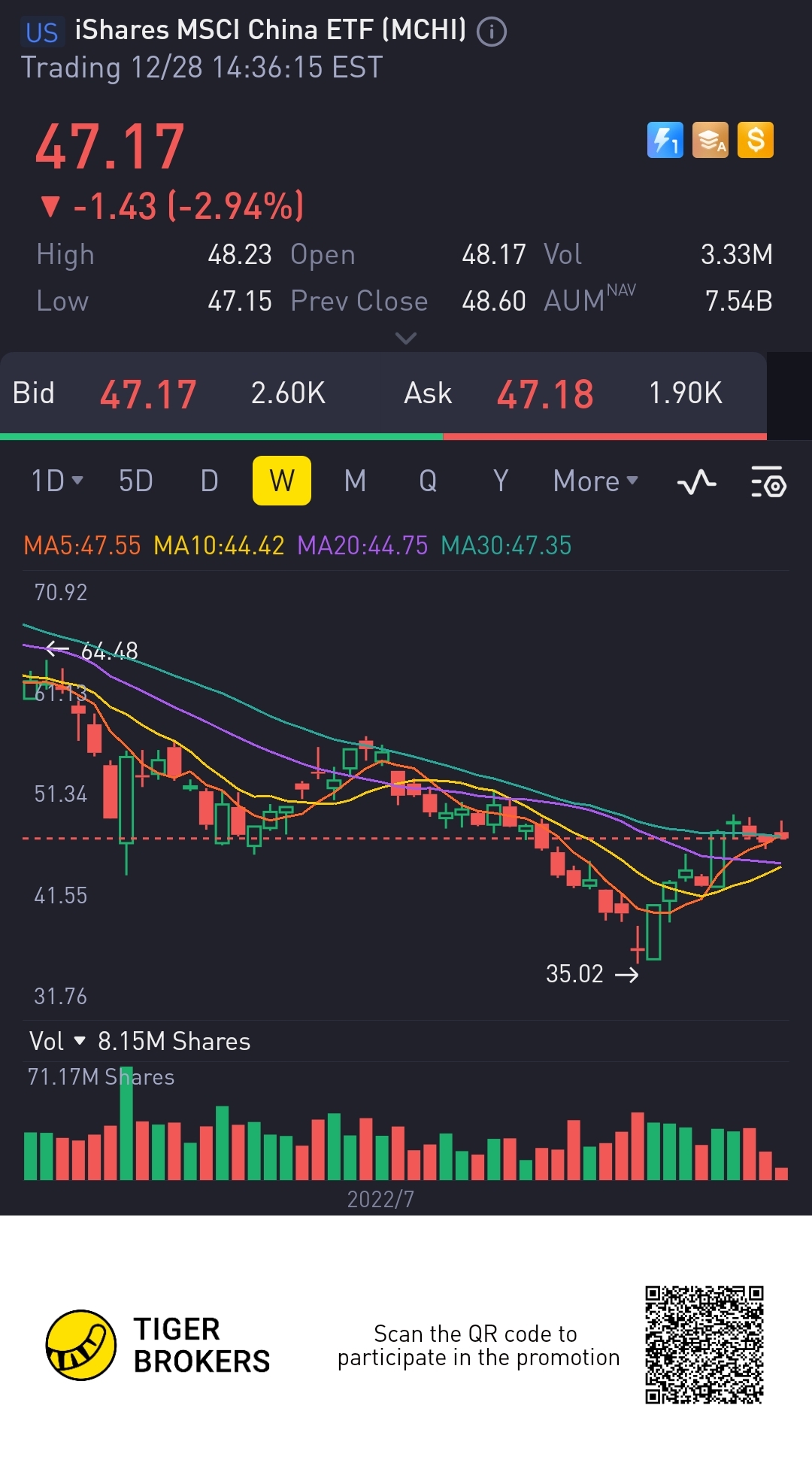Tap the yellow dollar sign icon
The image size is (812, 1475).
756,140
